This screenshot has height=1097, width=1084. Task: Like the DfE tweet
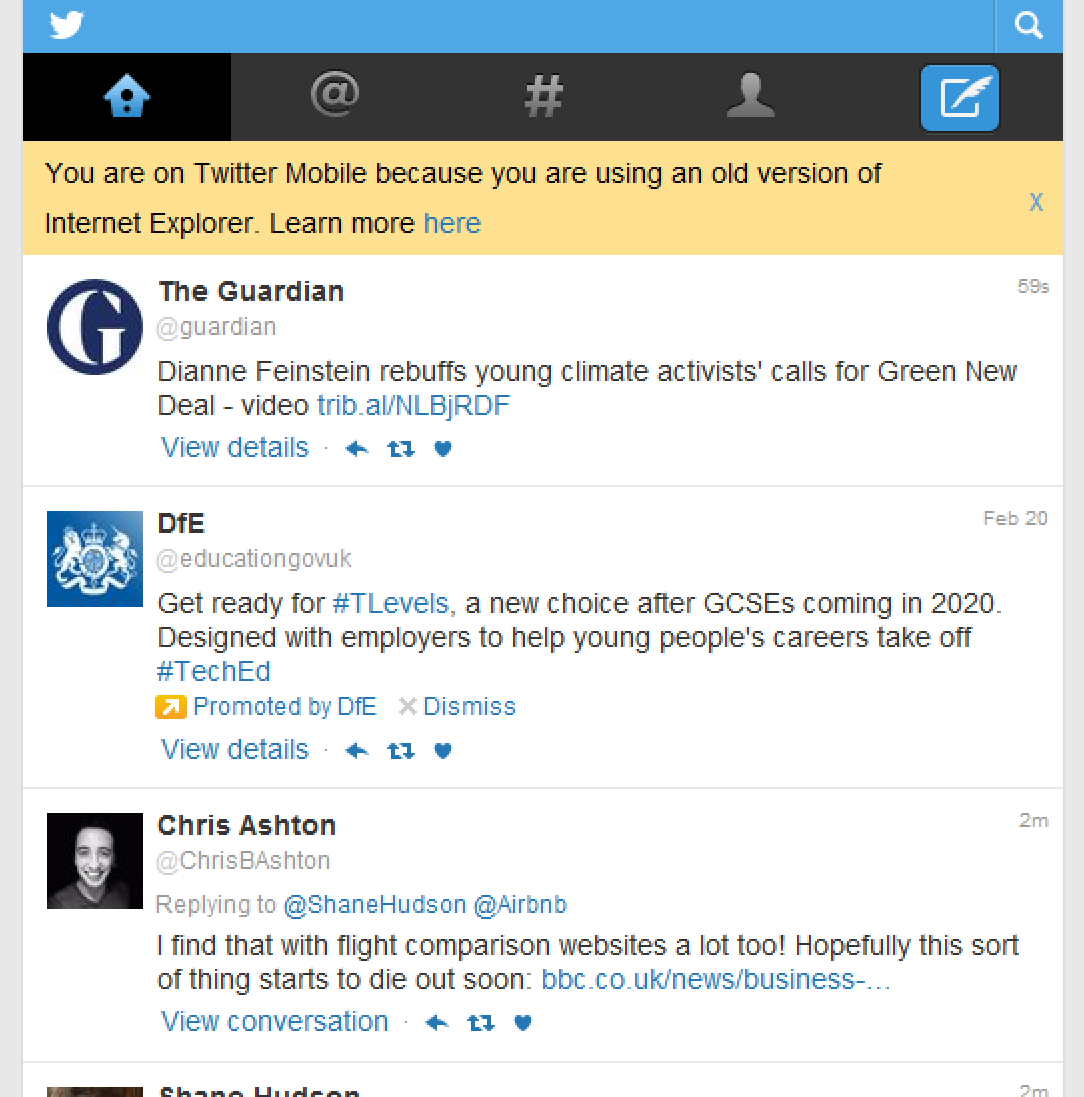(443, 751)
